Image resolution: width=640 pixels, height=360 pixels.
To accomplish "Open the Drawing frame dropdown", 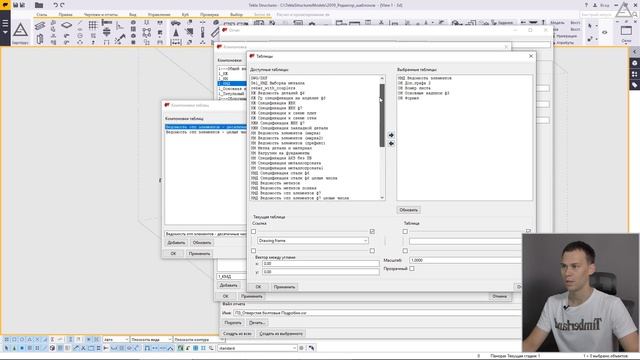I will (313, 241).
